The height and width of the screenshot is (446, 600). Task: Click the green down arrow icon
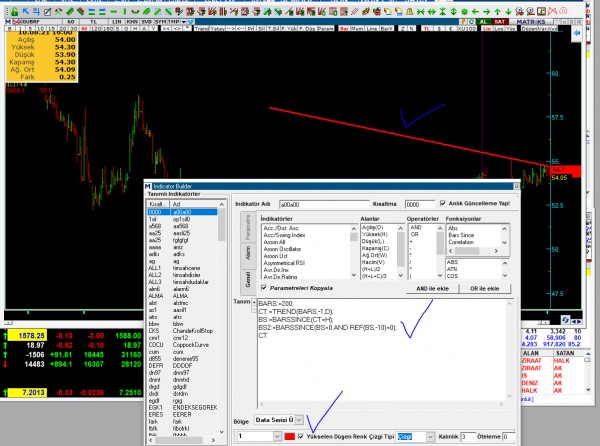[508, 11]
